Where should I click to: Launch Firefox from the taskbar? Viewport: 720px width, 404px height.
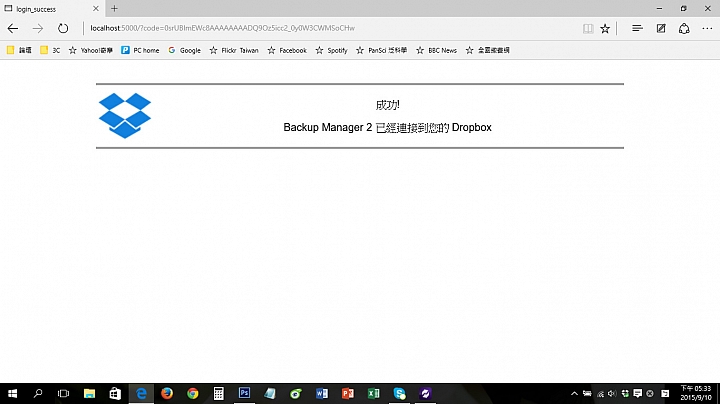click(x=167, y=393)
